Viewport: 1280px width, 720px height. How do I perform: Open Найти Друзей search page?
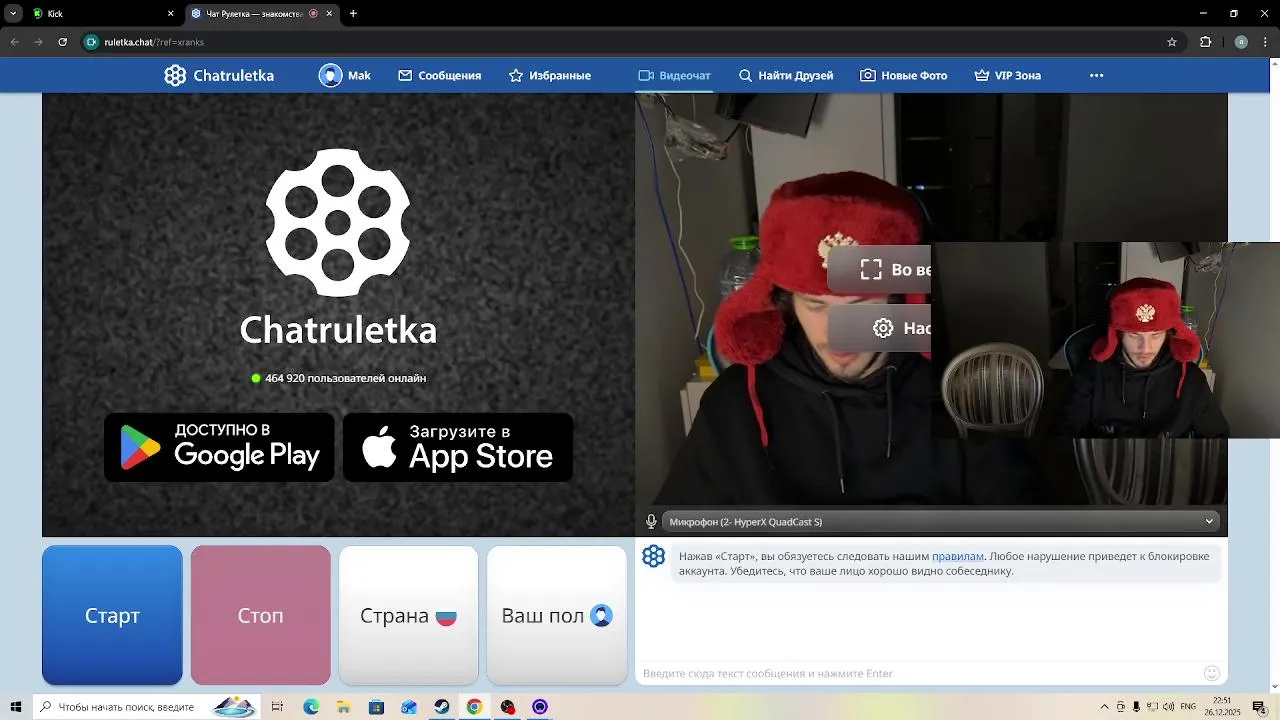(x=785, y=76)
